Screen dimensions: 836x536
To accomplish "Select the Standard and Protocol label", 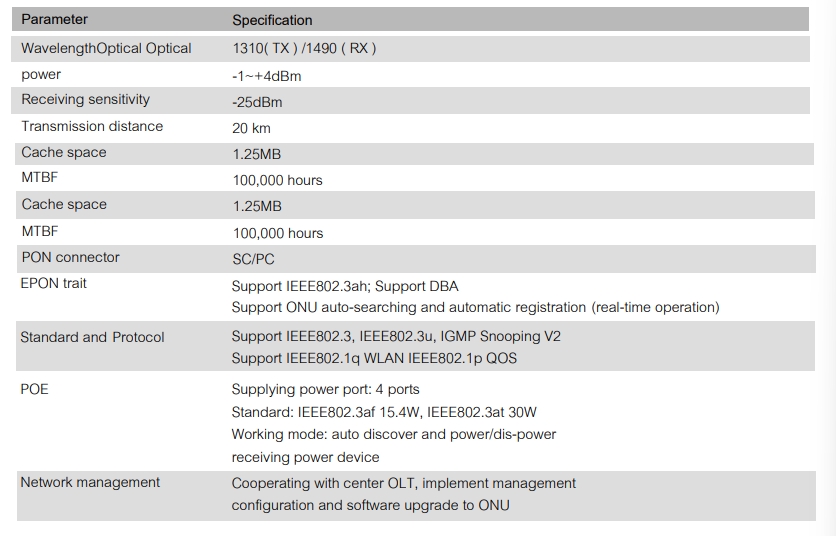I will tap(92, 337).
